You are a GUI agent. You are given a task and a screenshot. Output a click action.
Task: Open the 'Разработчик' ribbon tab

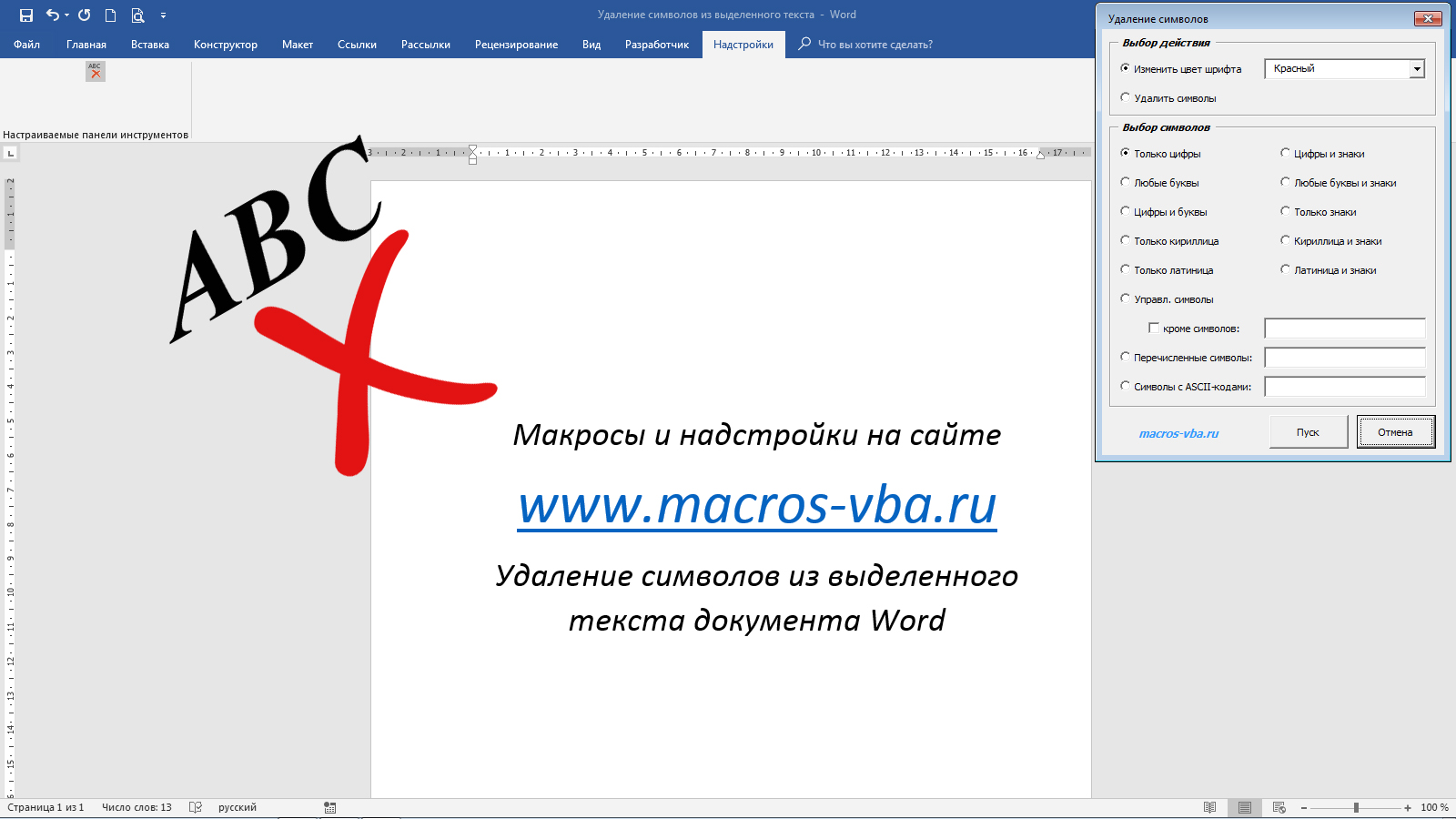point(656,44)
